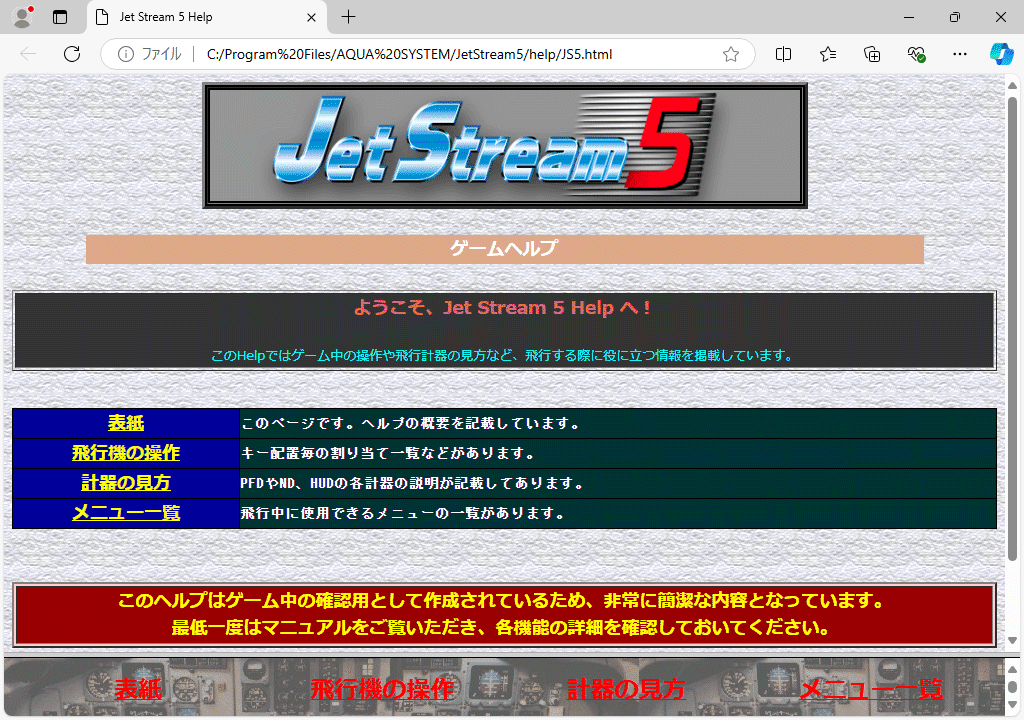Click the Jet Stream 5 logo banner
This screenshot has width=1024, height=720.
[x=505, y=146]
